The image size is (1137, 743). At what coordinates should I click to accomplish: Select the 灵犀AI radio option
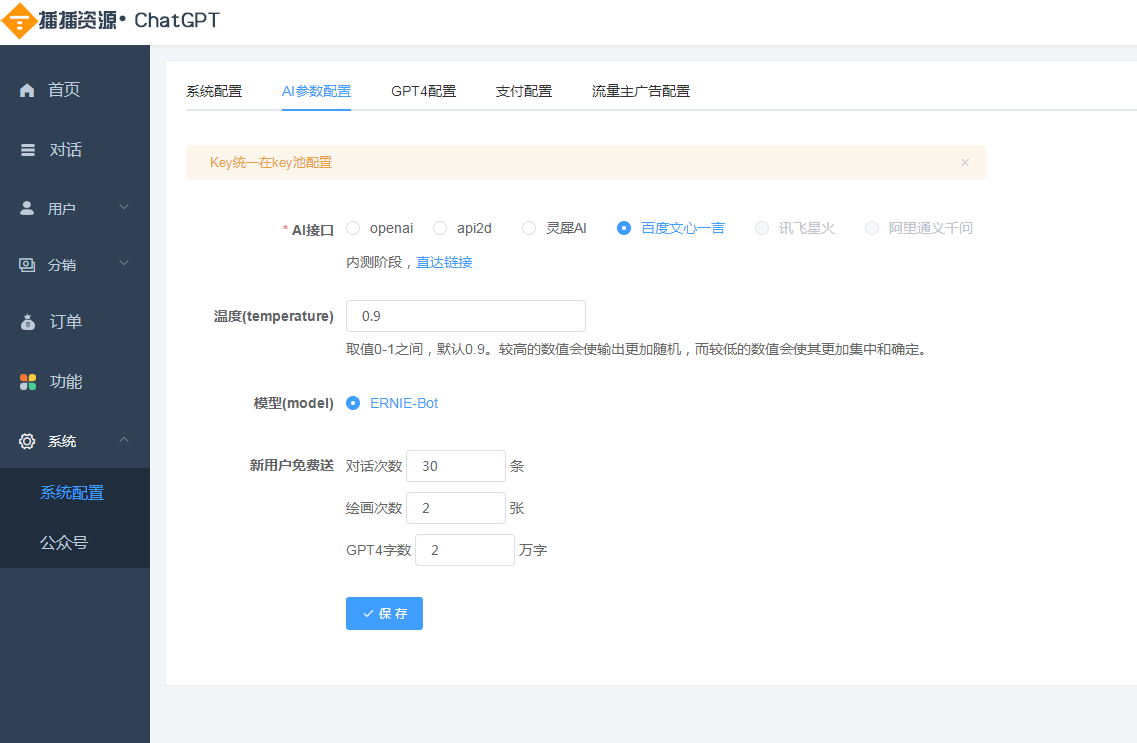529,228
